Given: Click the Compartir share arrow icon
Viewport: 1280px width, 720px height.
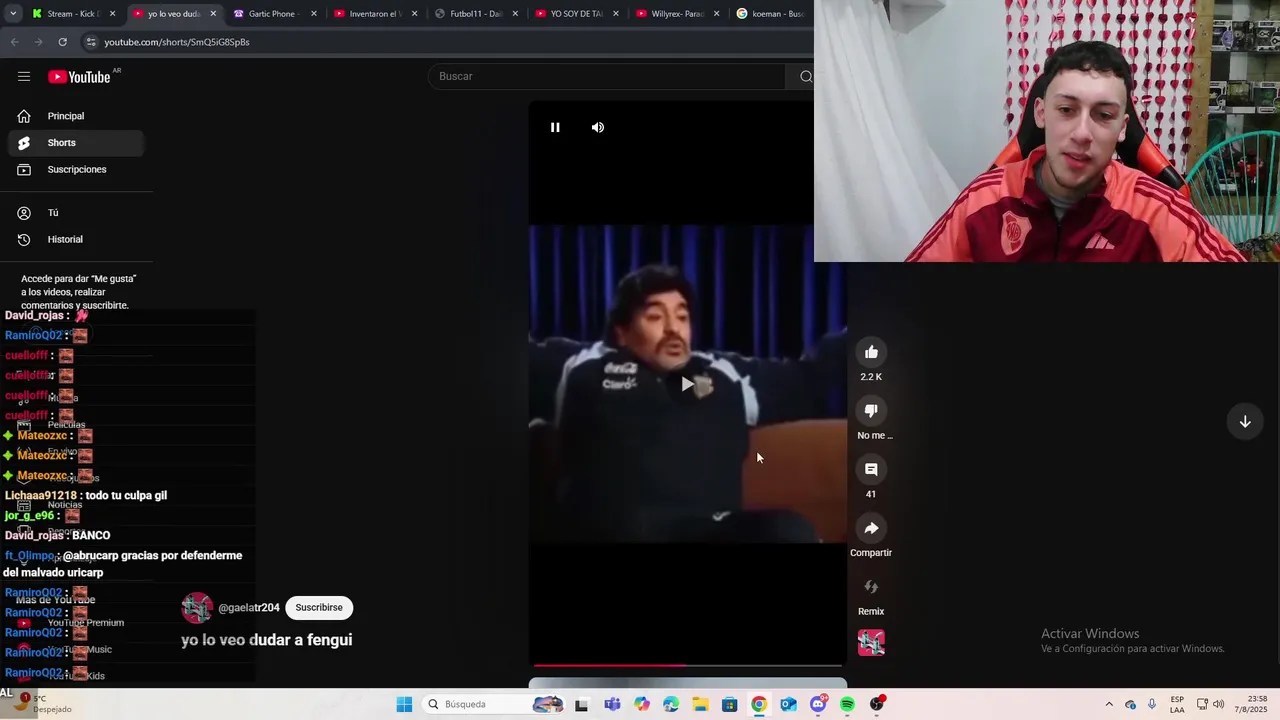Looking at the screenshot, I should coord(871,528).
